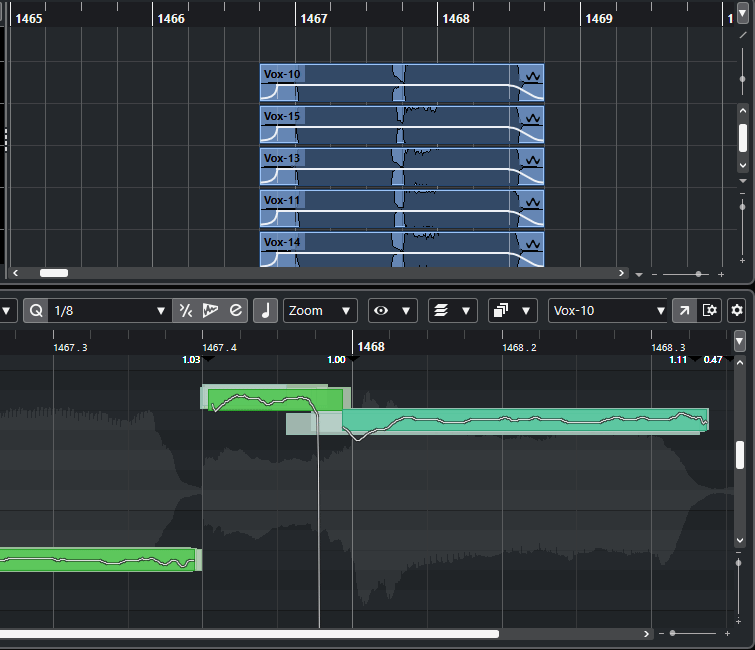Click the Quantize (Q) apply icon
Image resolution: width=755 pixels, height=650 pixels.
pos(36,311)
